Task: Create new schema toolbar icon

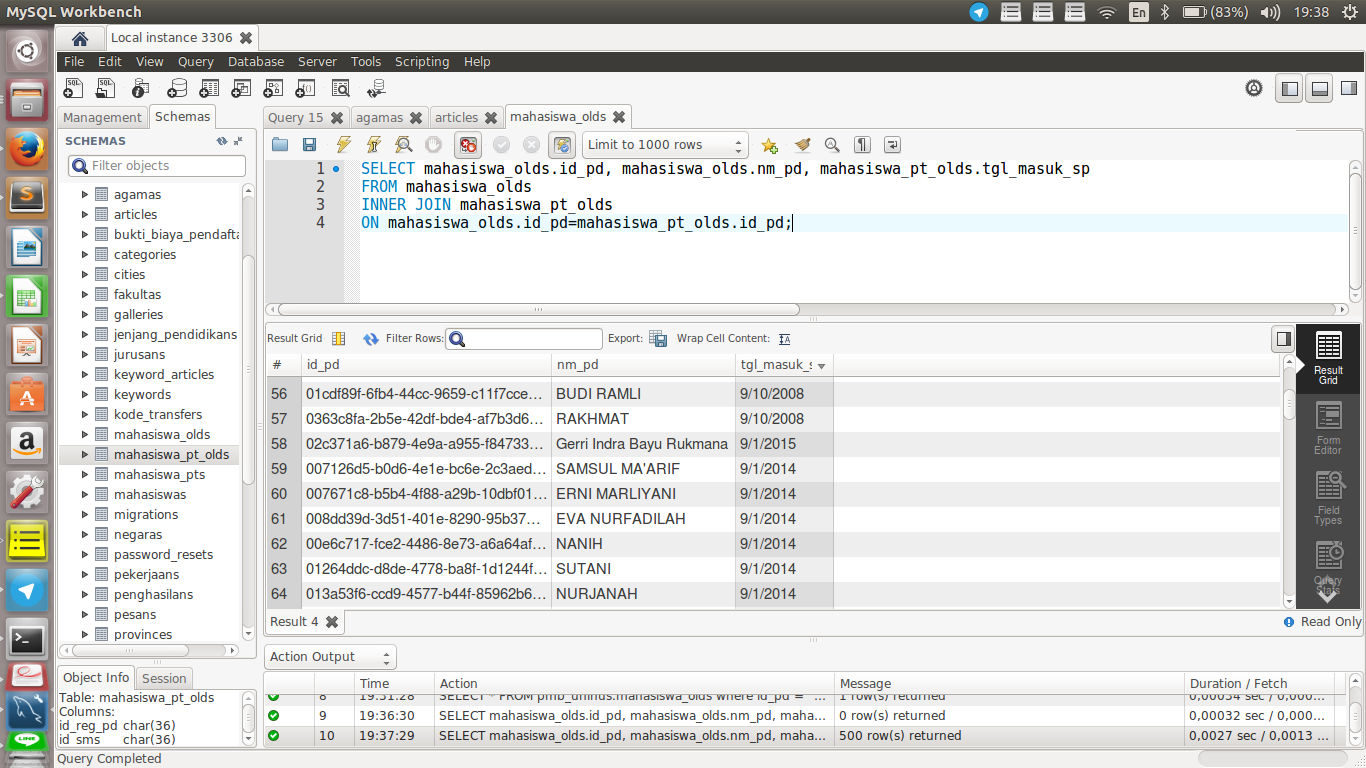Action: (176, 88)
